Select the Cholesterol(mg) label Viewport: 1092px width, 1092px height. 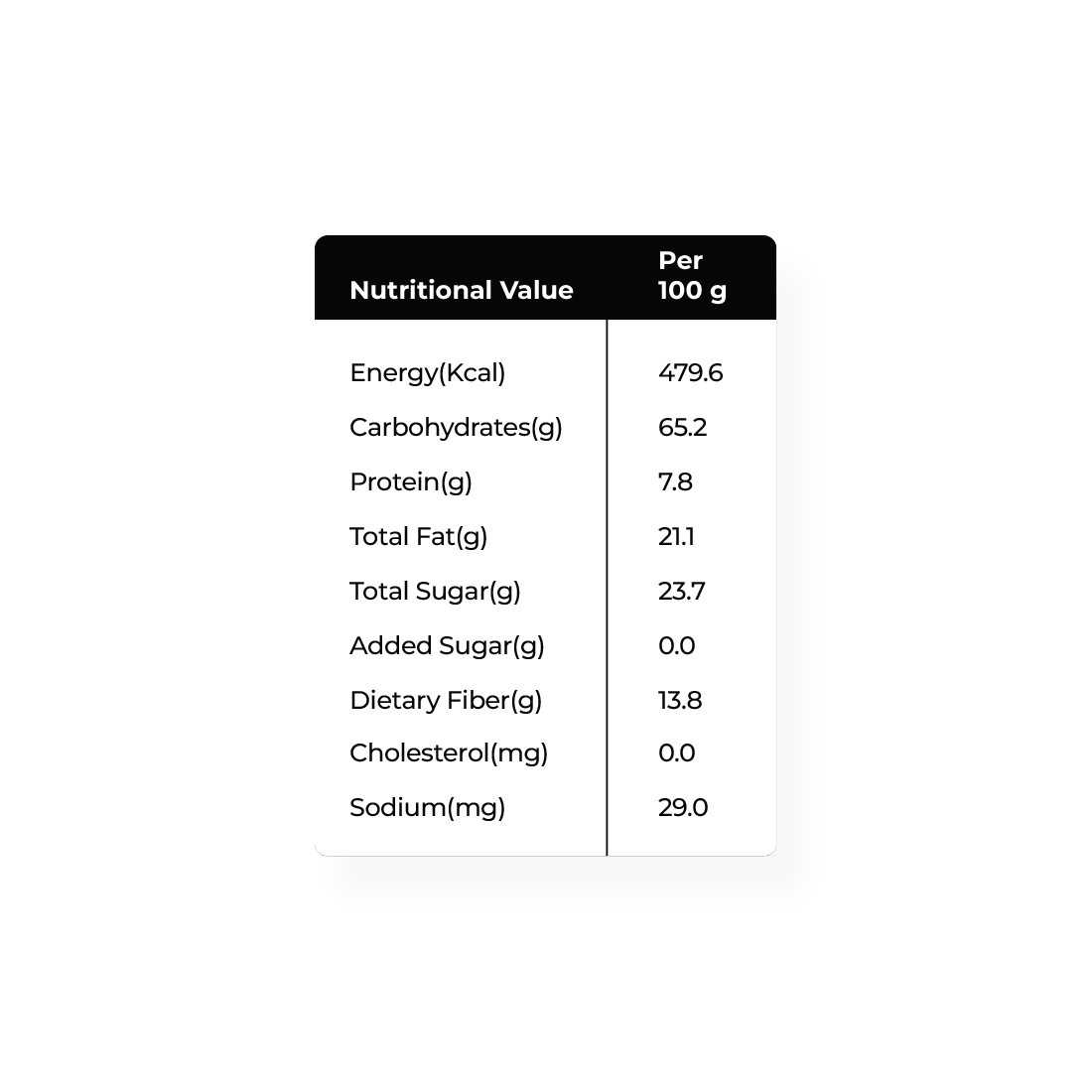pos(449,753)
